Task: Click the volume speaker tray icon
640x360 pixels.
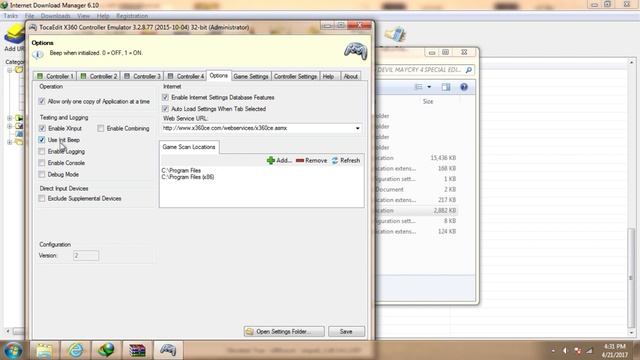Action: coord(565,351)
